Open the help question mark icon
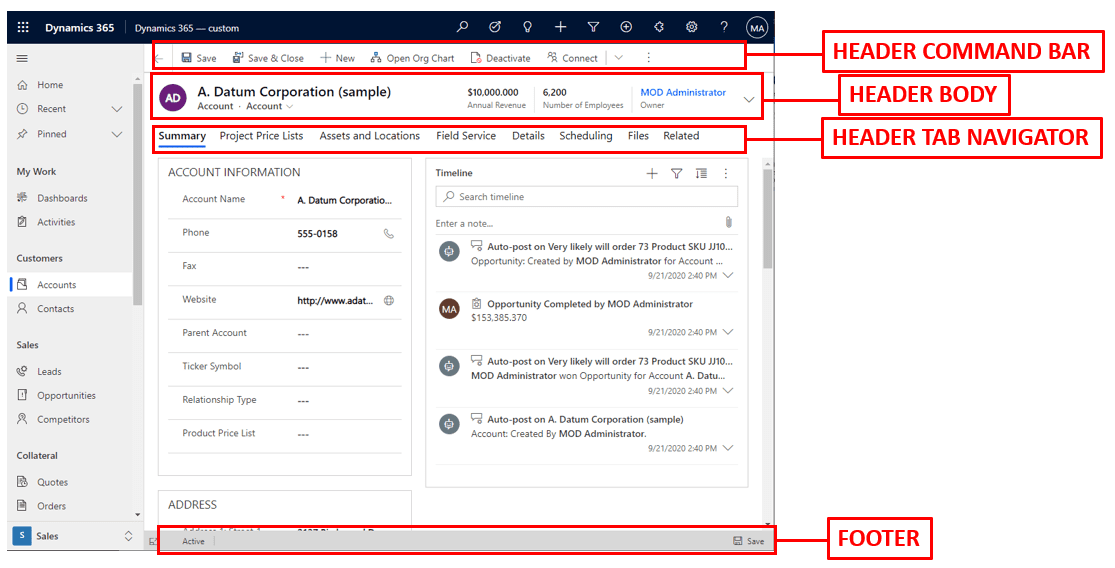The height and width of the screenshot is (568, 1115). pyautogui.click(x=724, y=27)
